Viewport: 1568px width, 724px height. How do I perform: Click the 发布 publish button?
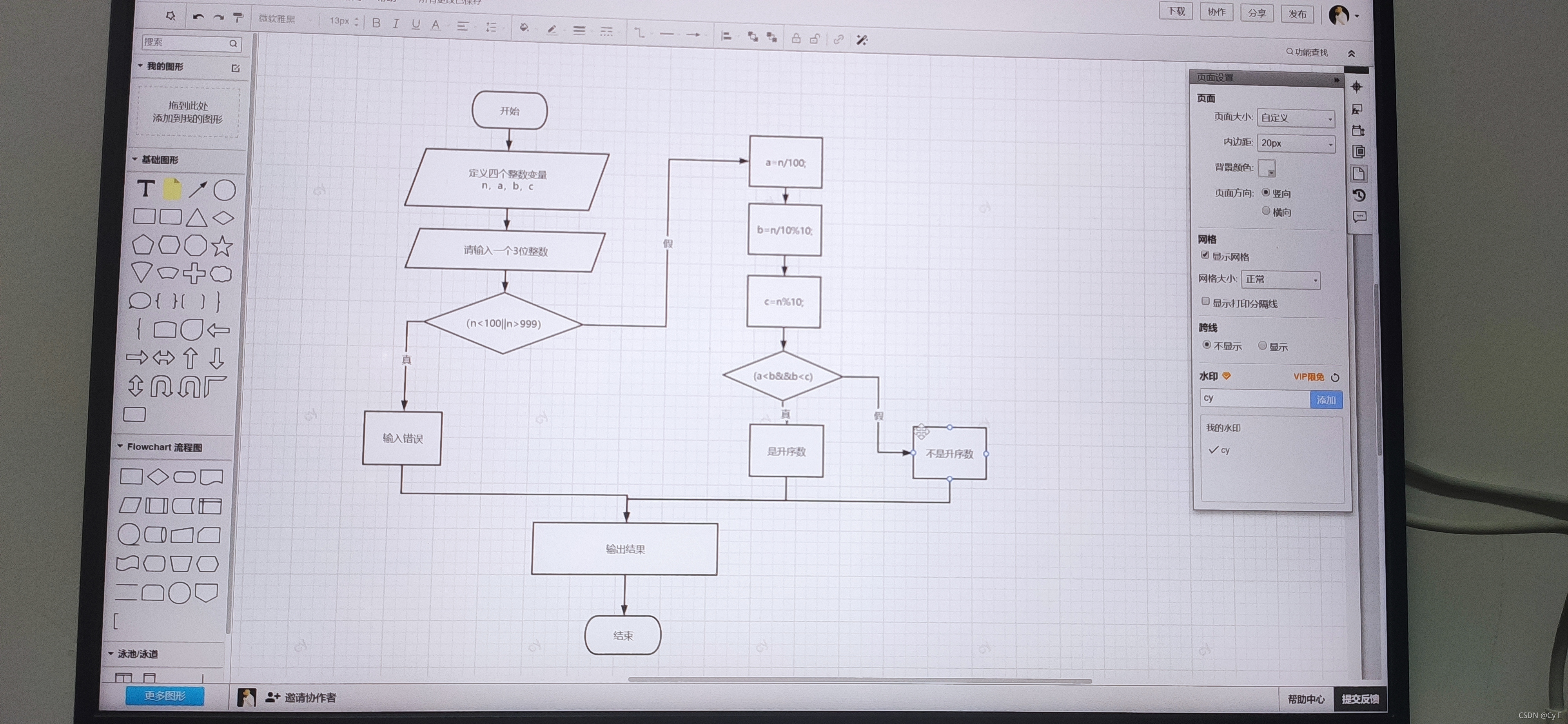tap(1297, 14)
